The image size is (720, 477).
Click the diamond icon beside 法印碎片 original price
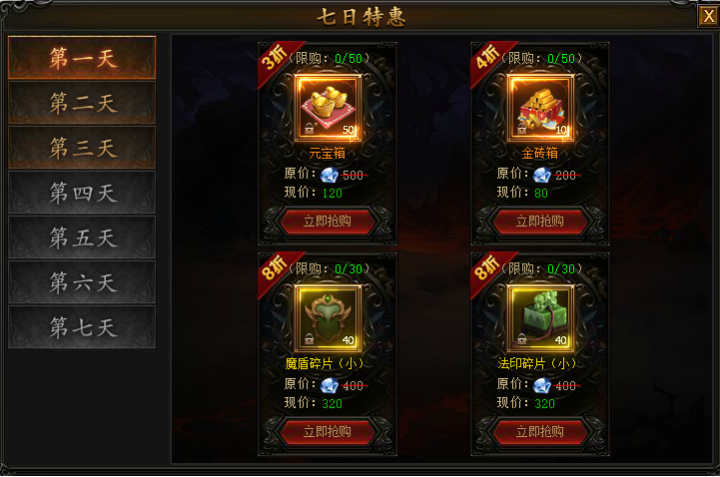tap(542, 385)
